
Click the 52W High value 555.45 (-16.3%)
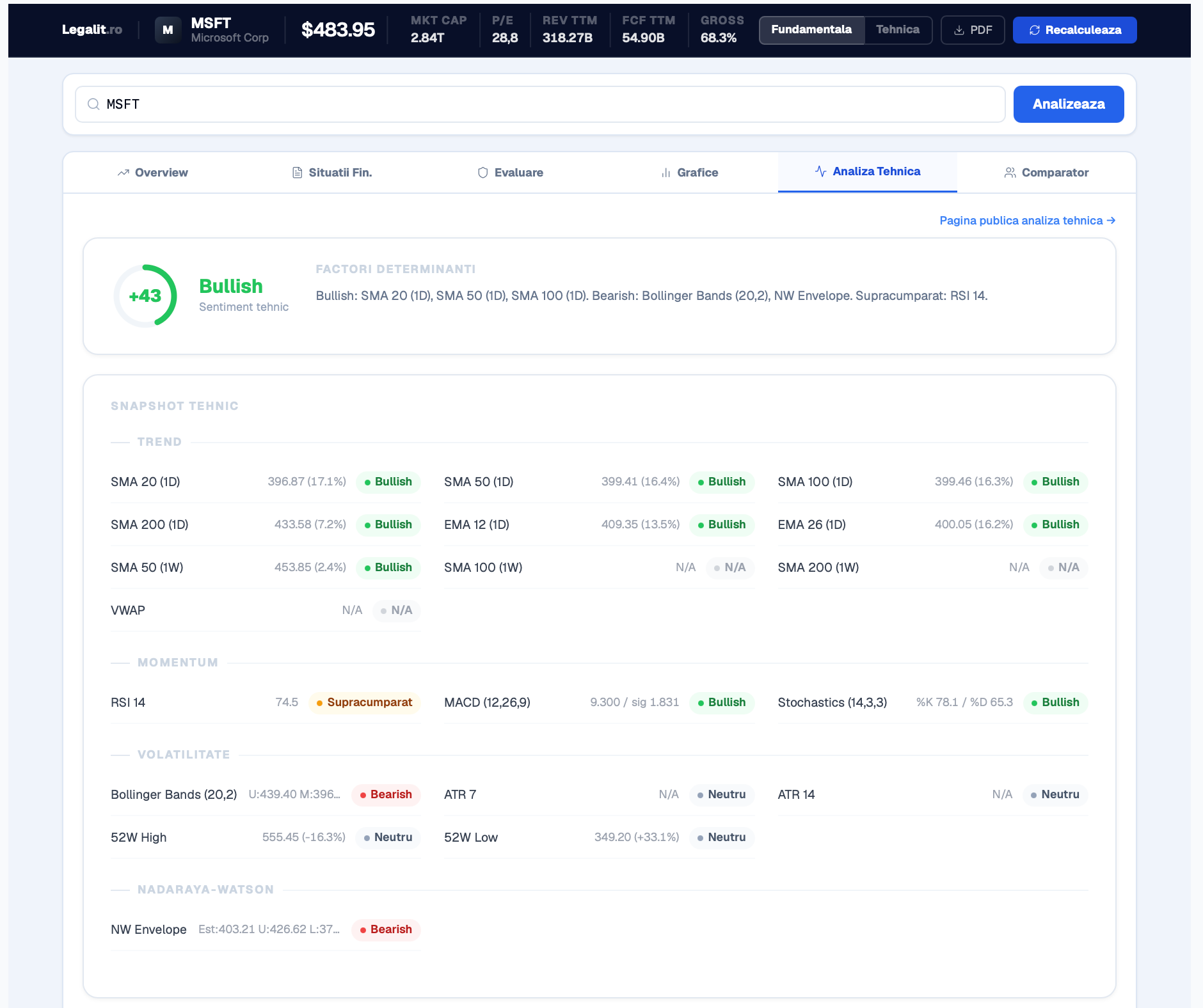pos(304,837)
